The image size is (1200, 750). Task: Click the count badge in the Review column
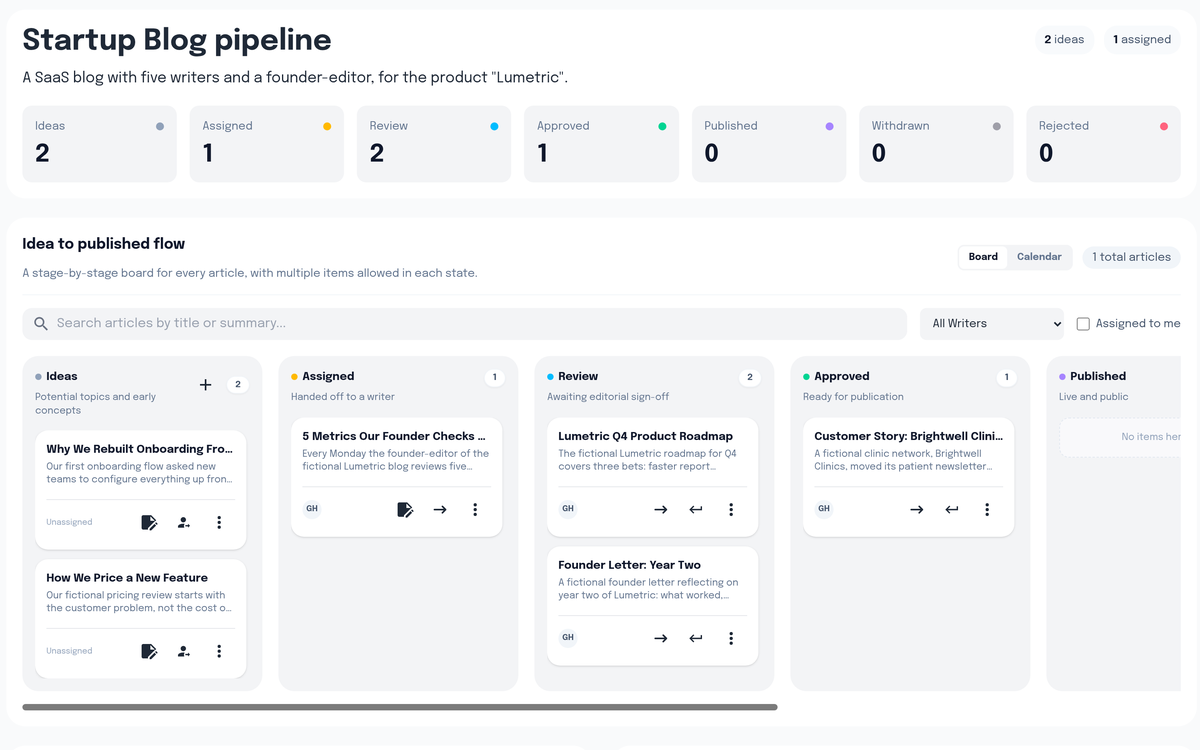(750, 377)
